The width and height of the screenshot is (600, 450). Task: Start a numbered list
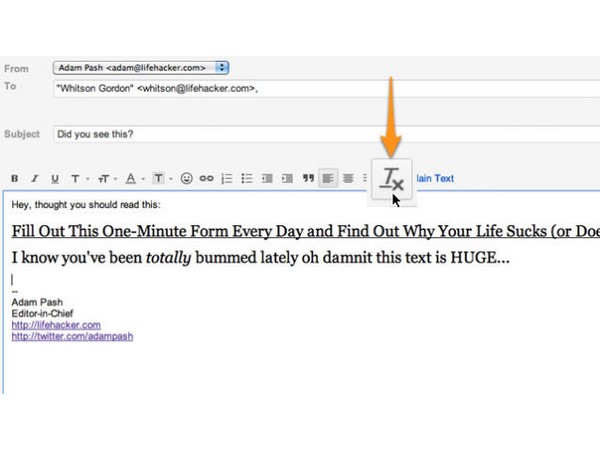coord(227,179)
